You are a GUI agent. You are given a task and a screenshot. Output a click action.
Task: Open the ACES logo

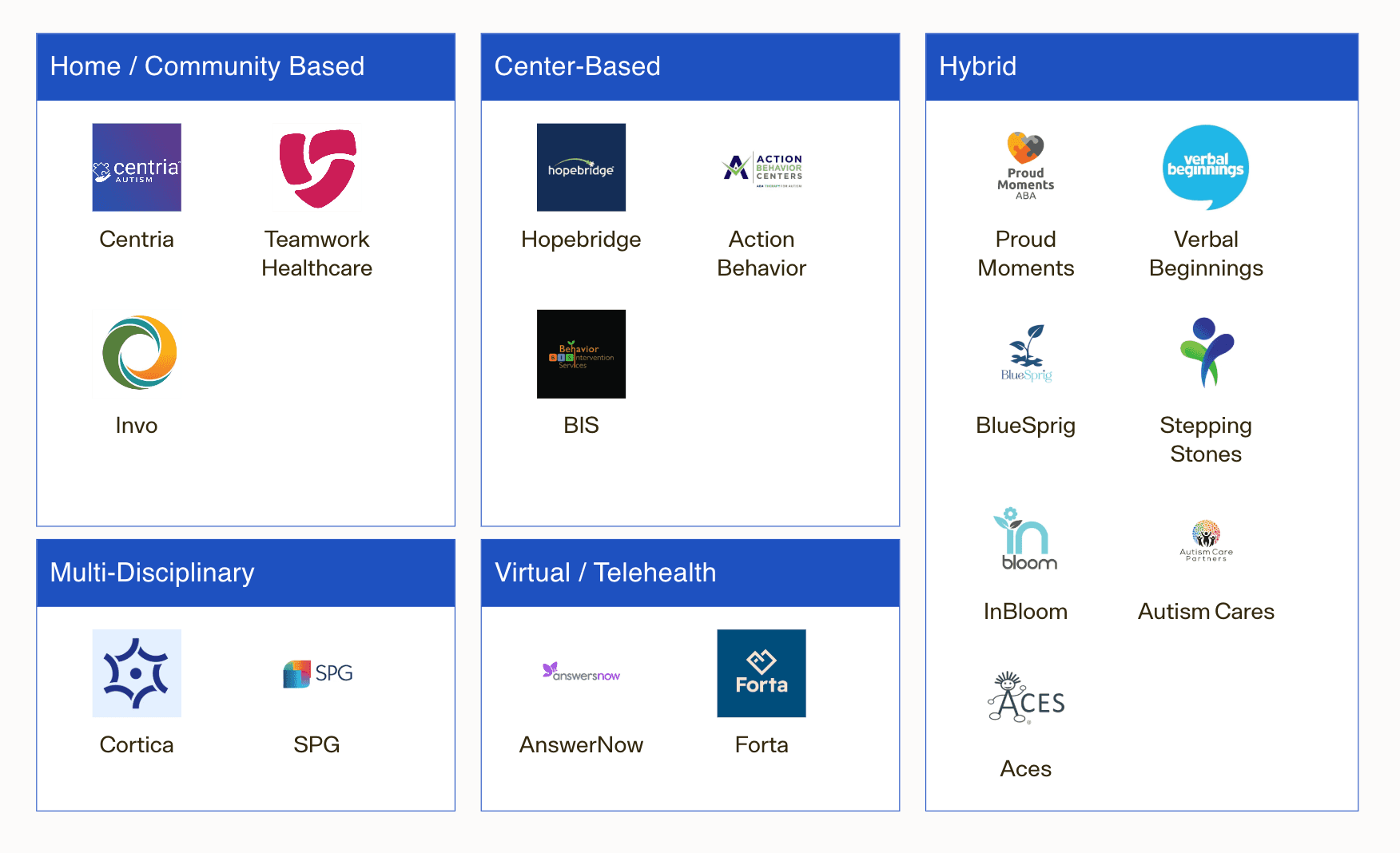pos(1027,697)
